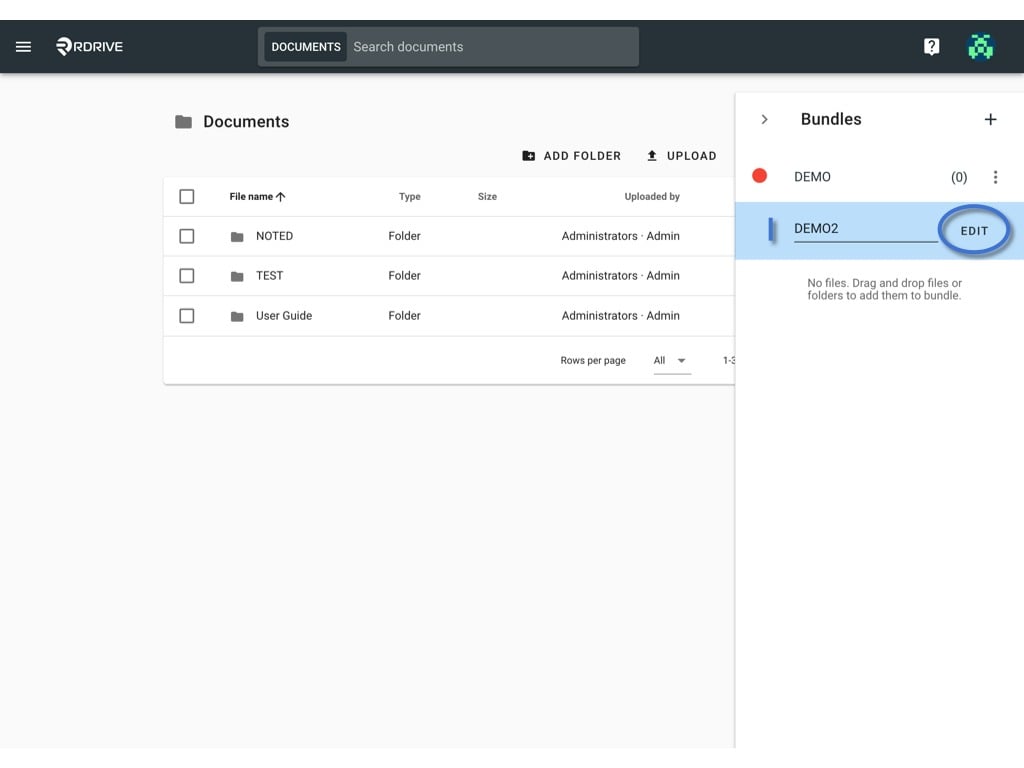1024x768 pixels.
Task: Open the NOTED folder name
Action: (274, 236)
